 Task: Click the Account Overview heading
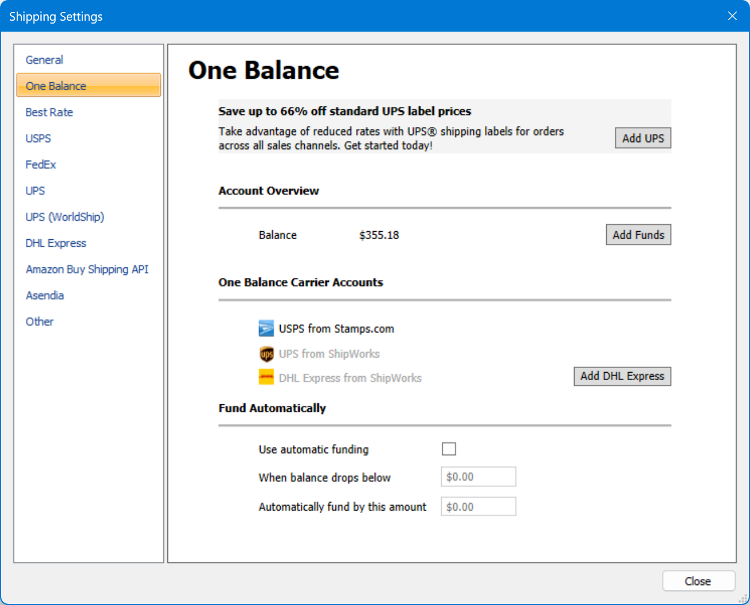(268, 191)
